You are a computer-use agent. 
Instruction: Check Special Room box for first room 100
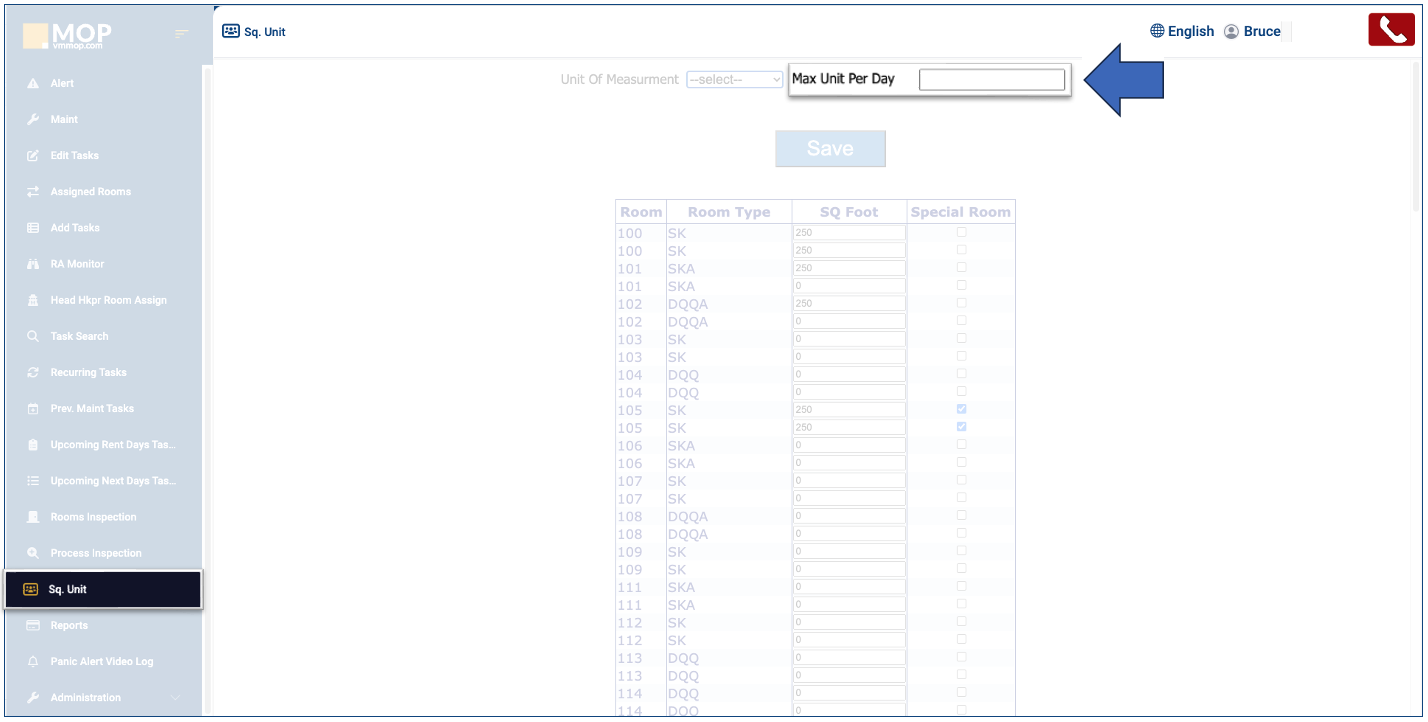tap(961, 233)
